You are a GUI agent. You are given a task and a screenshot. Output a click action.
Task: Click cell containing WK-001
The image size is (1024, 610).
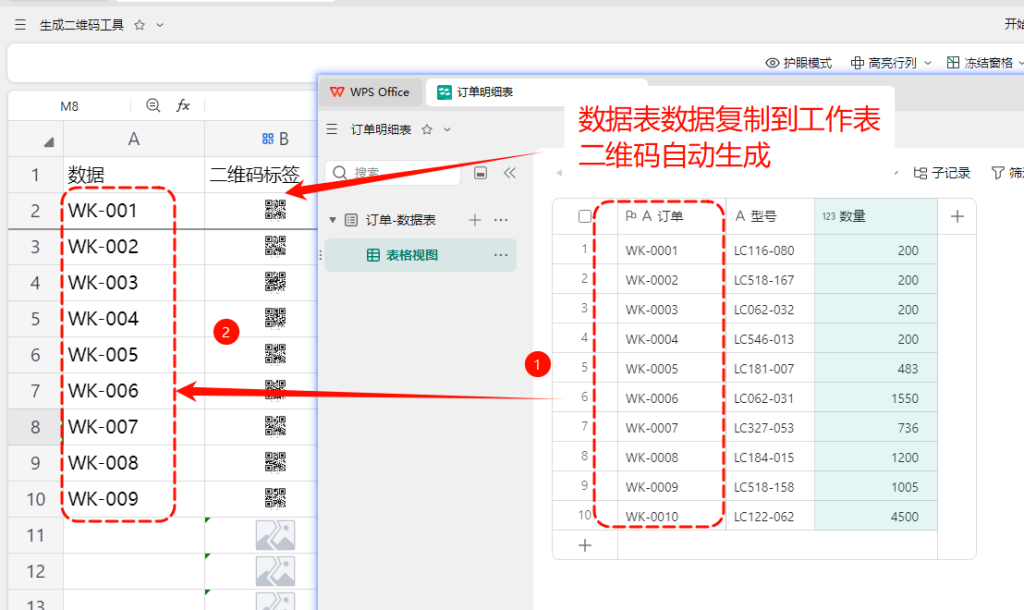pos(134,211)
